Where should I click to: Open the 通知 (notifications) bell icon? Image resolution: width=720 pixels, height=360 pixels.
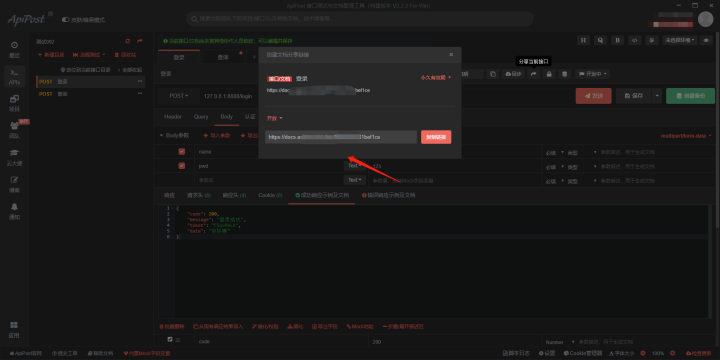pos(14,211)
